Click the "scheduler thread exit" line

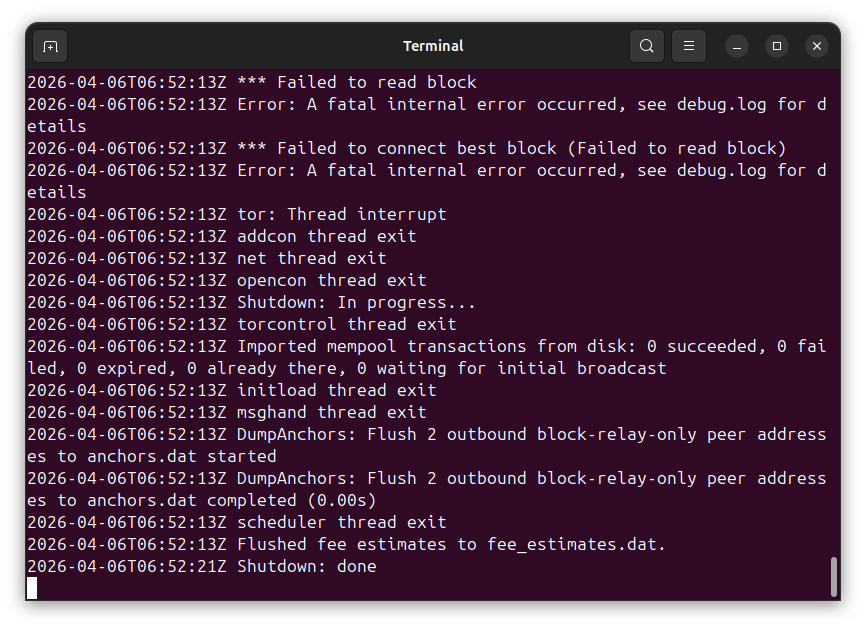coord(341,523)
